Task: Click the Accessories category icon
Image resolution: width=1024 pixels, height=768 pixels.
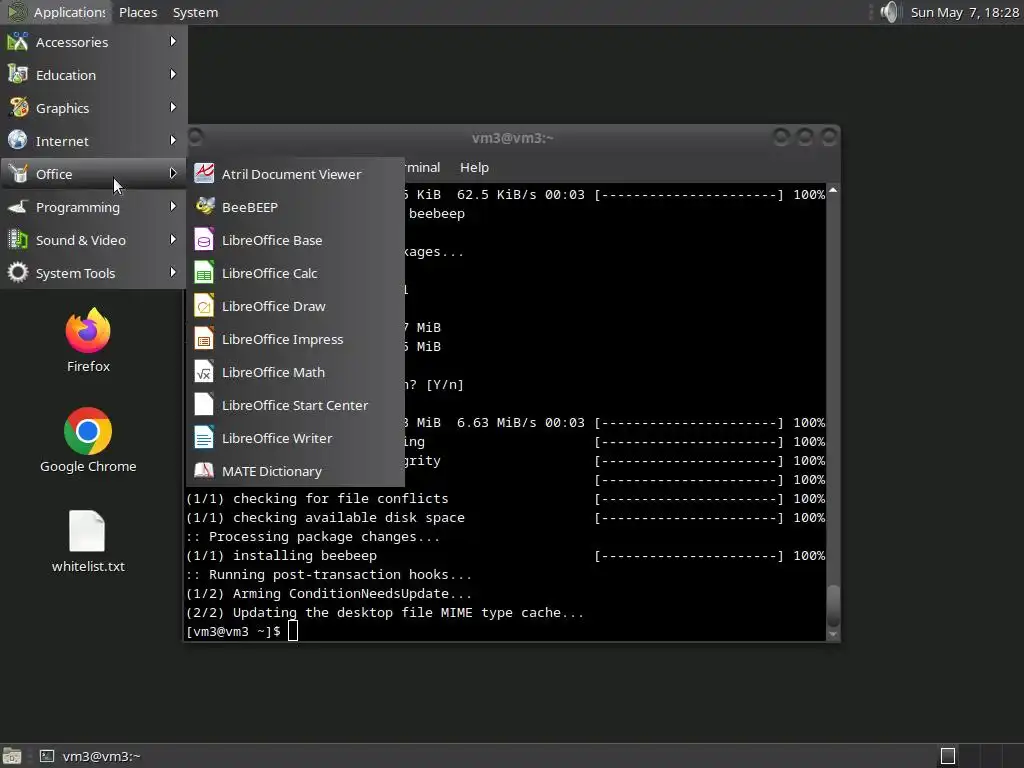Action: point(18,42)
